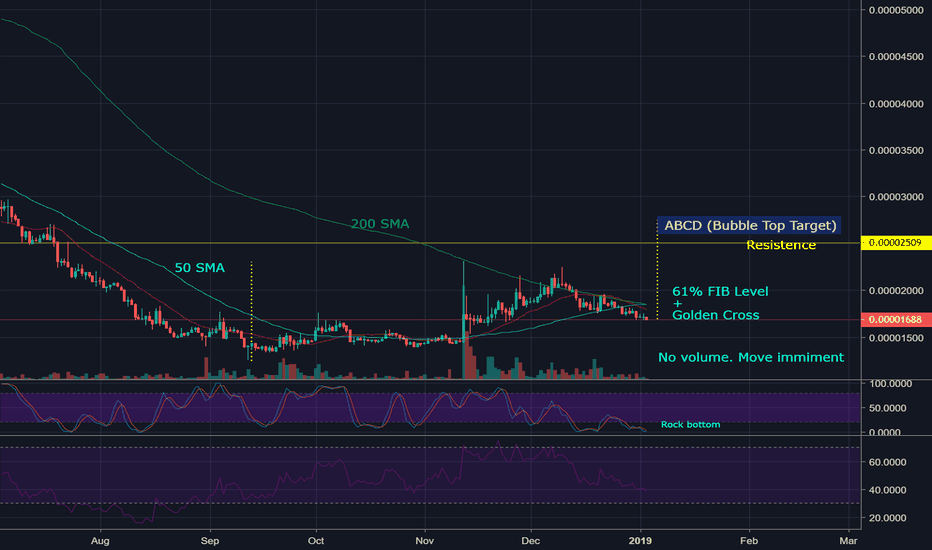Click the 0.00003000 price axis label
Image resolution: width=932 pixels, height=550 pixels.
896,197
